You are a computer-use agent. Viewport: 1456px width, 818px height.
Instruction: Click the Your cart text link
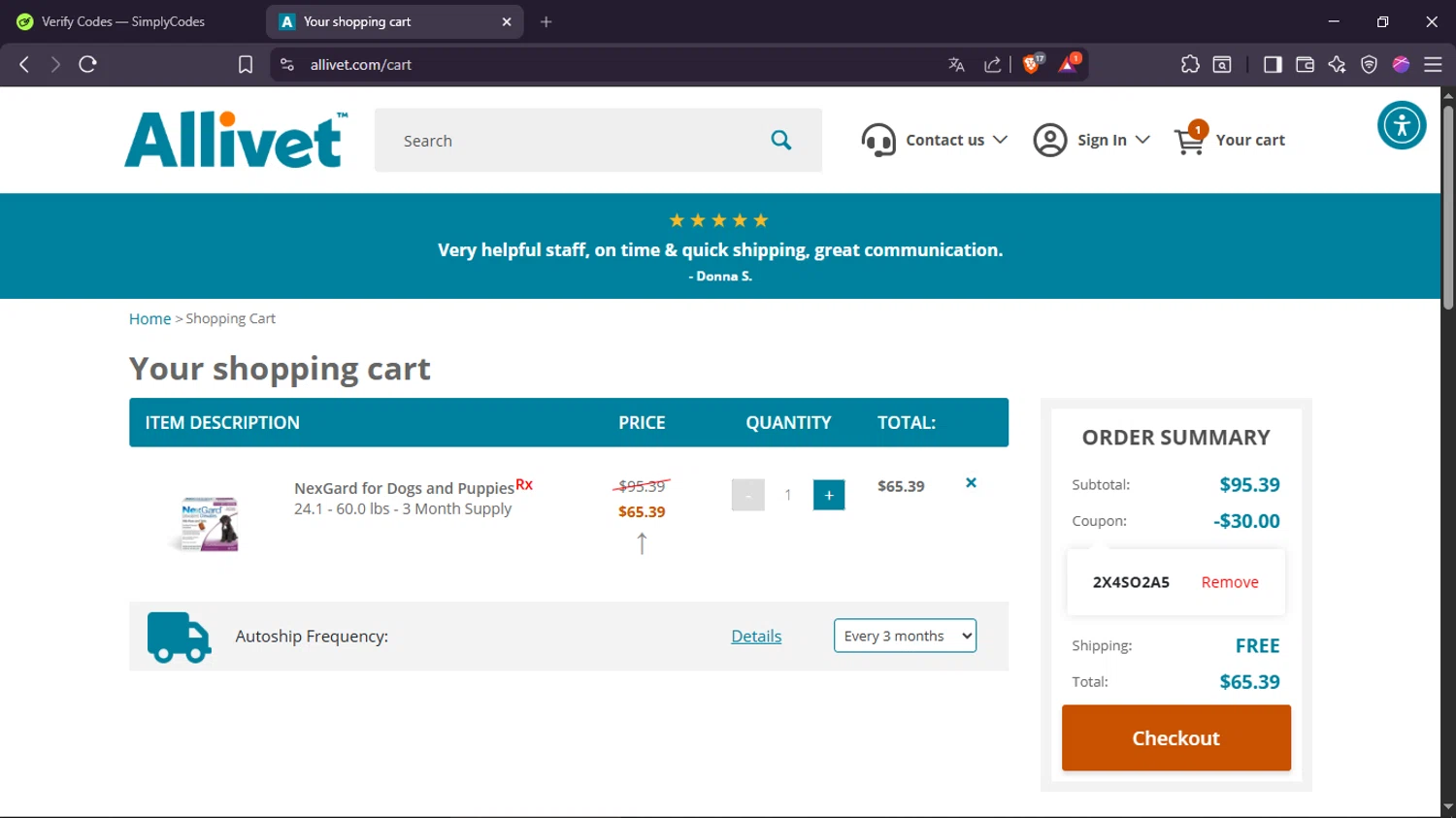(1250, 140)
